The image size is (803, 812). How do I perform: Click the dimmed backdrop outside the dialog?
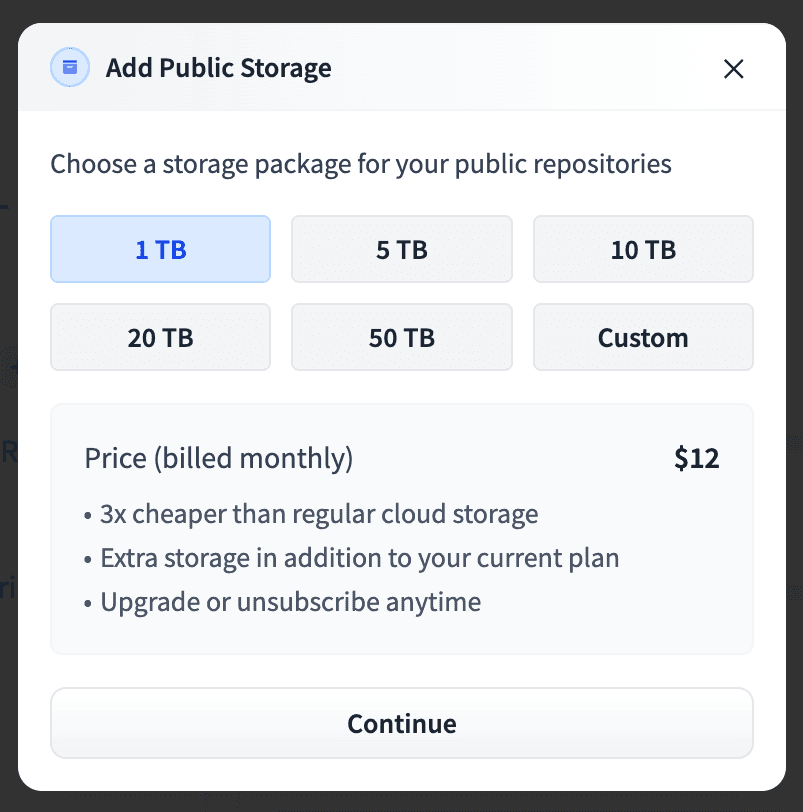(400, 802)
